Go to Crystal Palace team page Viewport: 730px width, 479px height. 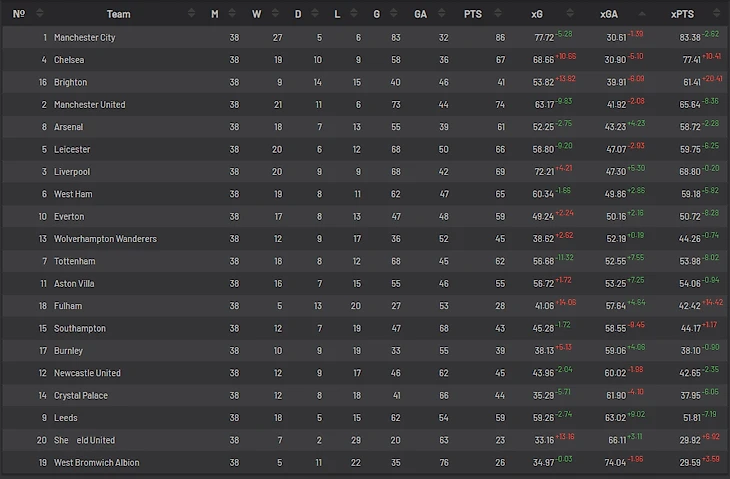click(x=81, y=396)
